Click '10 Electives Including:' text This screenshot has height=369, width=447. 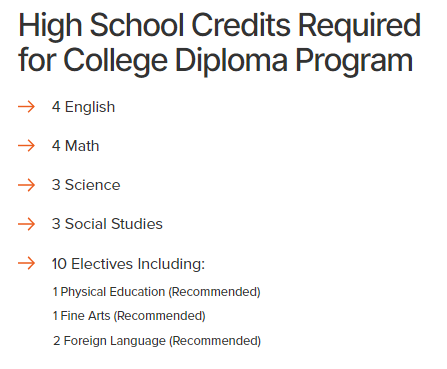pyautogui.click(x=128, y=264)
